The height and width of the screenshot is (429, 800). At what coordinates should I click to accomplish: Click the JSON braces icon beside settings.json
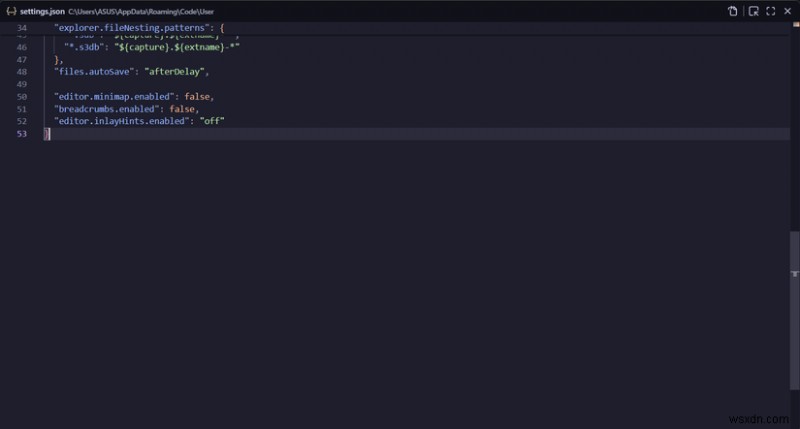coord(11,11)
